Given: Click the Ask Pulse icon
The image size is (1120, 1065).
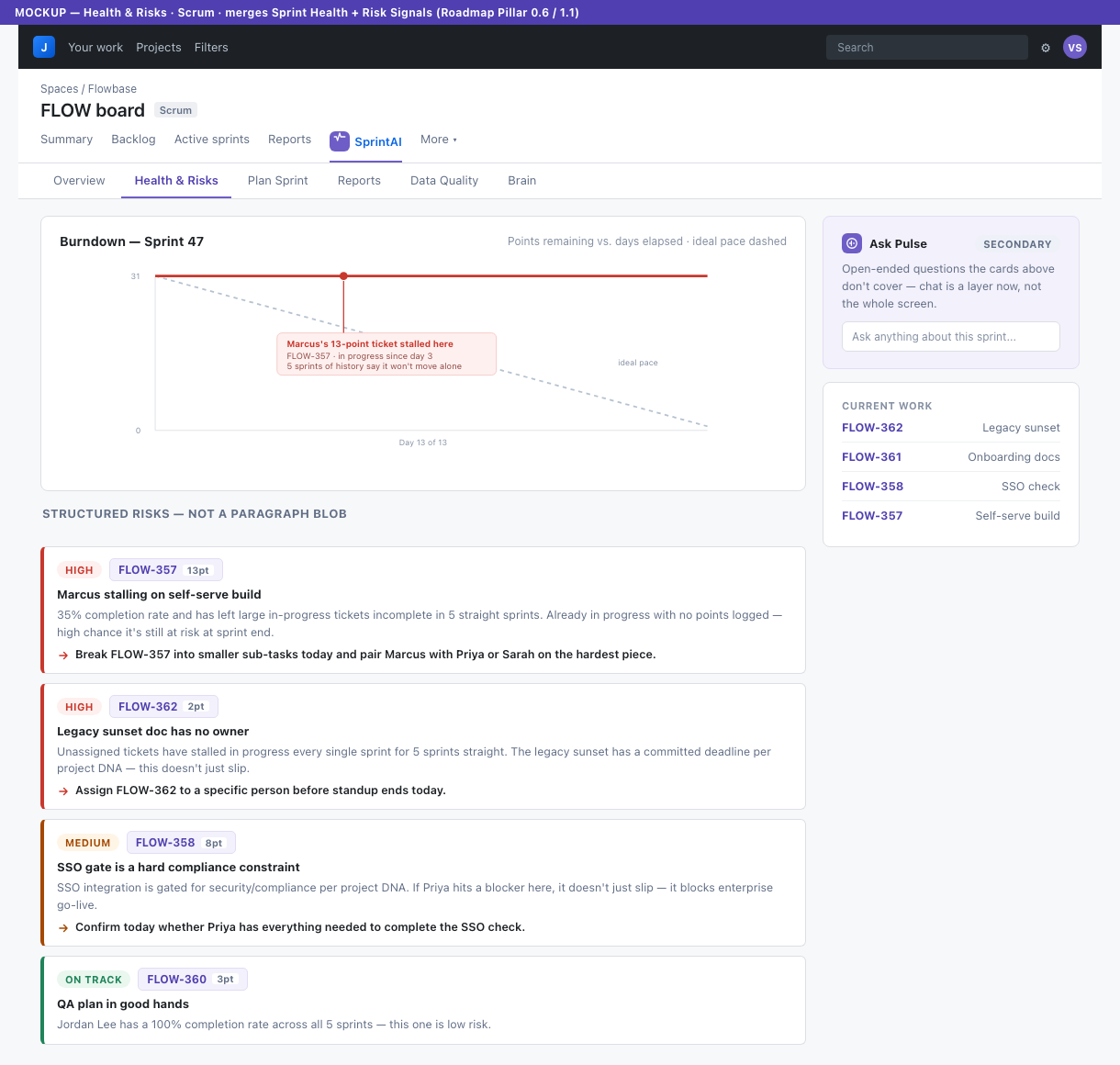Looking at the screenshot, I should click(x=852, y=243).
